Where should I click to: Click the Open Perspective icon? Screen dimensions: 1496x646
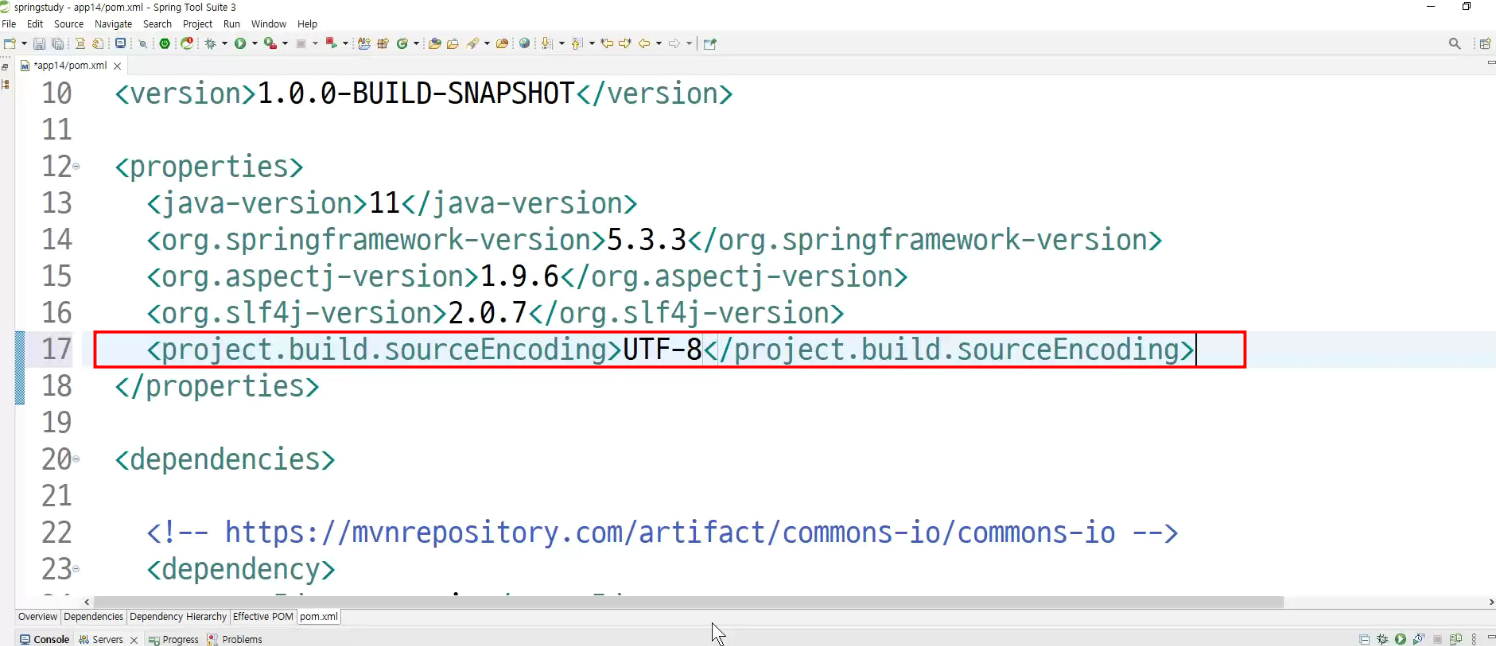coord(1485,44)
